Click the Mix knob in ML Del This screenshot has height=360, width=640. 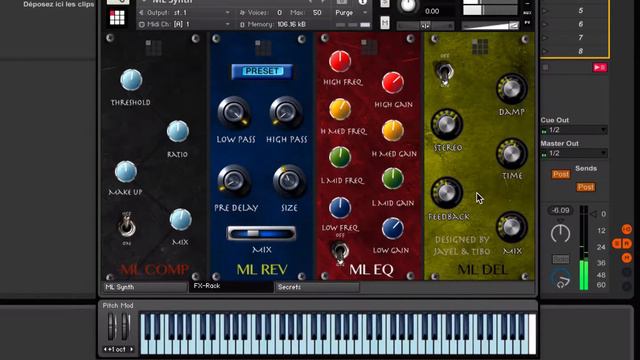click(511, 227)
